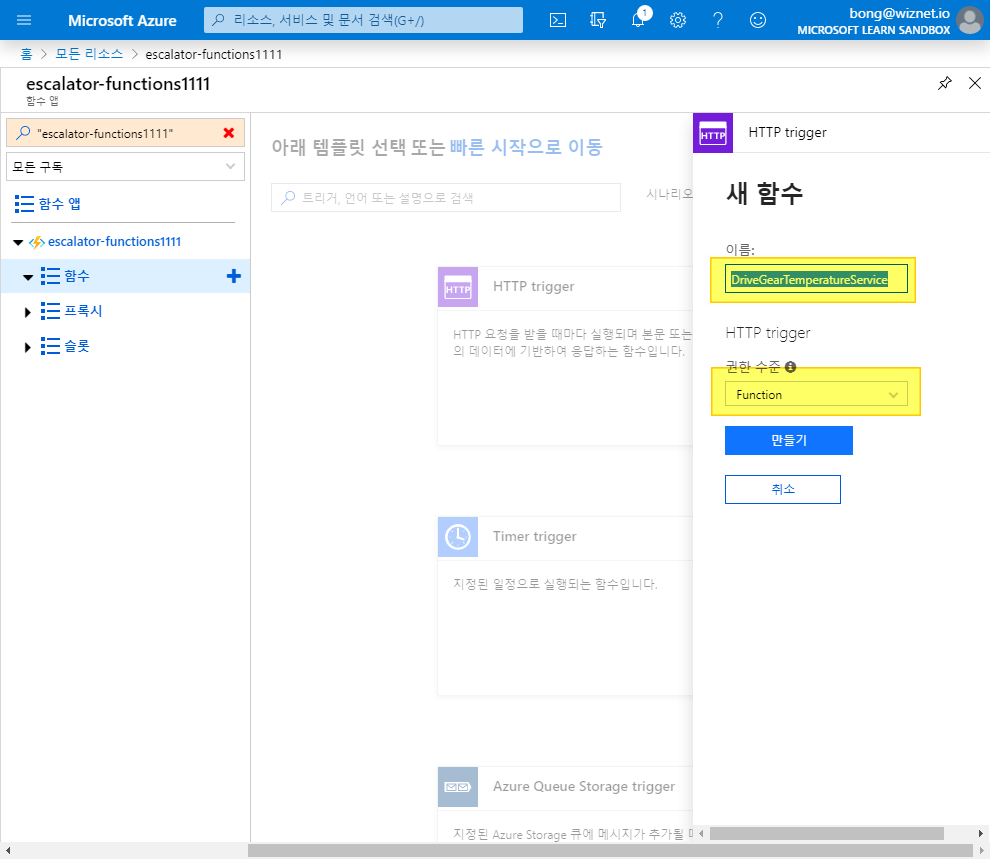The width and height of the screenshot is (990, 859).
Task: Click the 시나리오 label
Action: (669, 194)
